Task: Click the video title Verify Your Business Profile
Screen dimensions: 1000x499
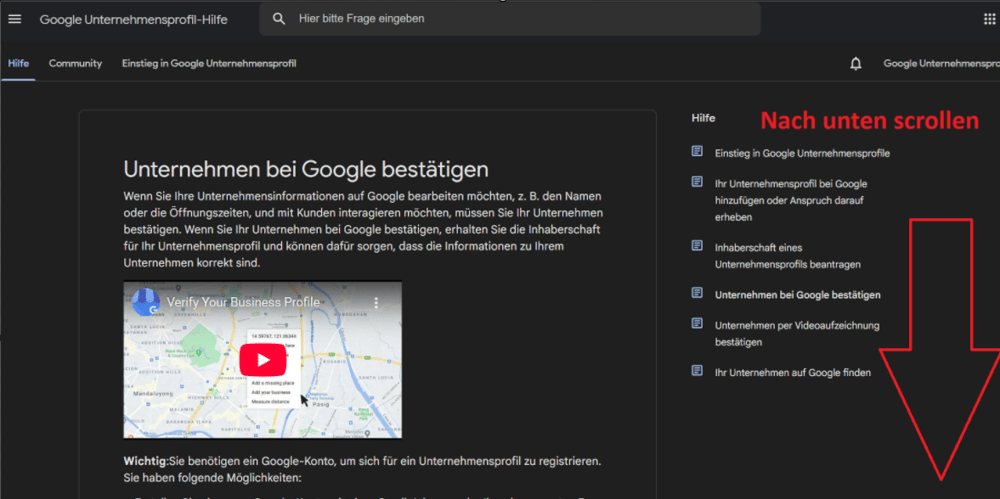Action: 244,302
